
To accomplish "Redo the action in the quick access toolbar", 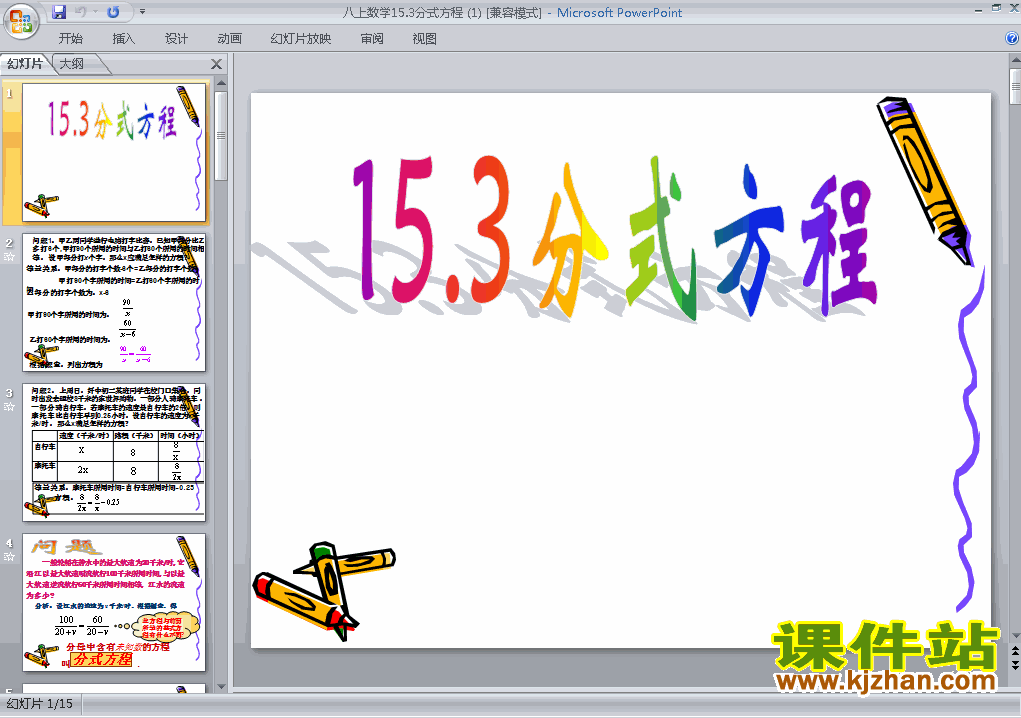I will coord(113,12).
